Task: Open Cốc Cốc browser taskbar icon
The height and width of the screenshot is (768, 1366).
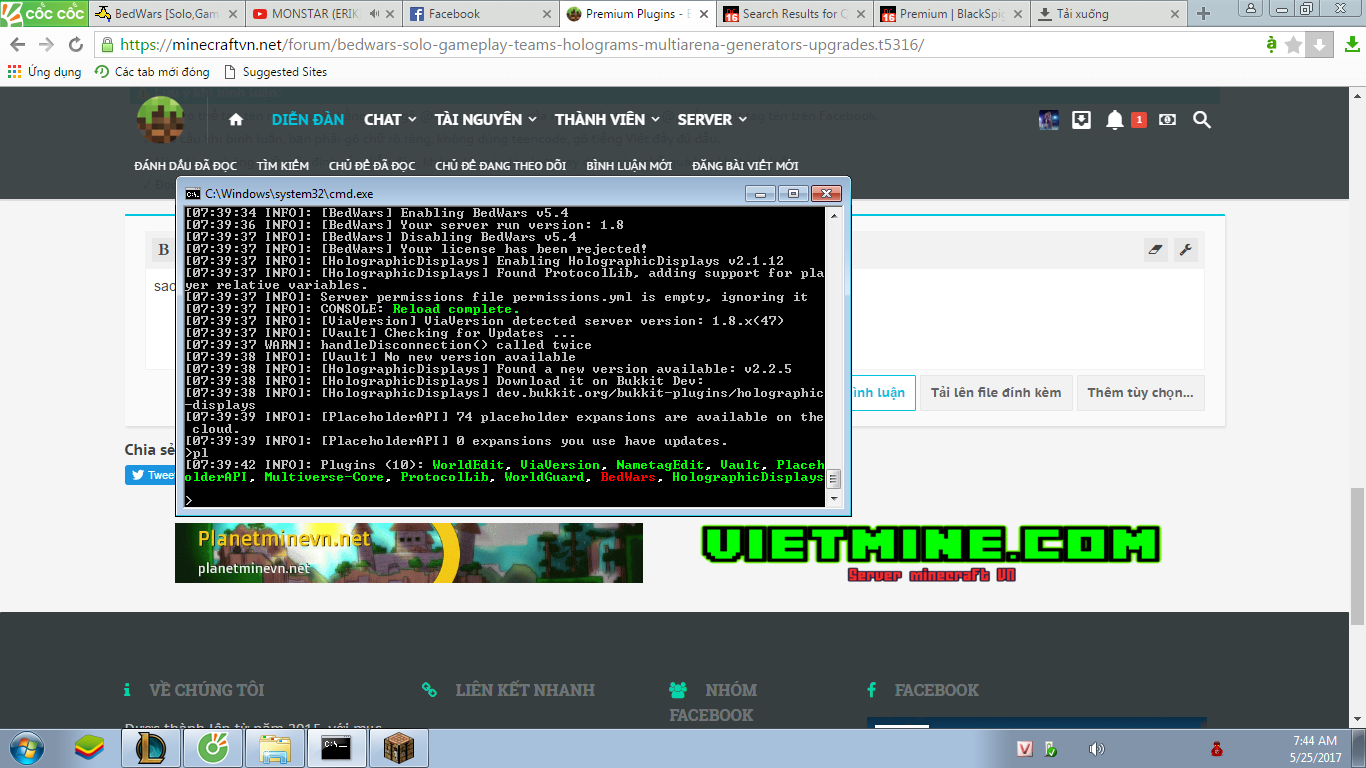Action: pos(212,748)
